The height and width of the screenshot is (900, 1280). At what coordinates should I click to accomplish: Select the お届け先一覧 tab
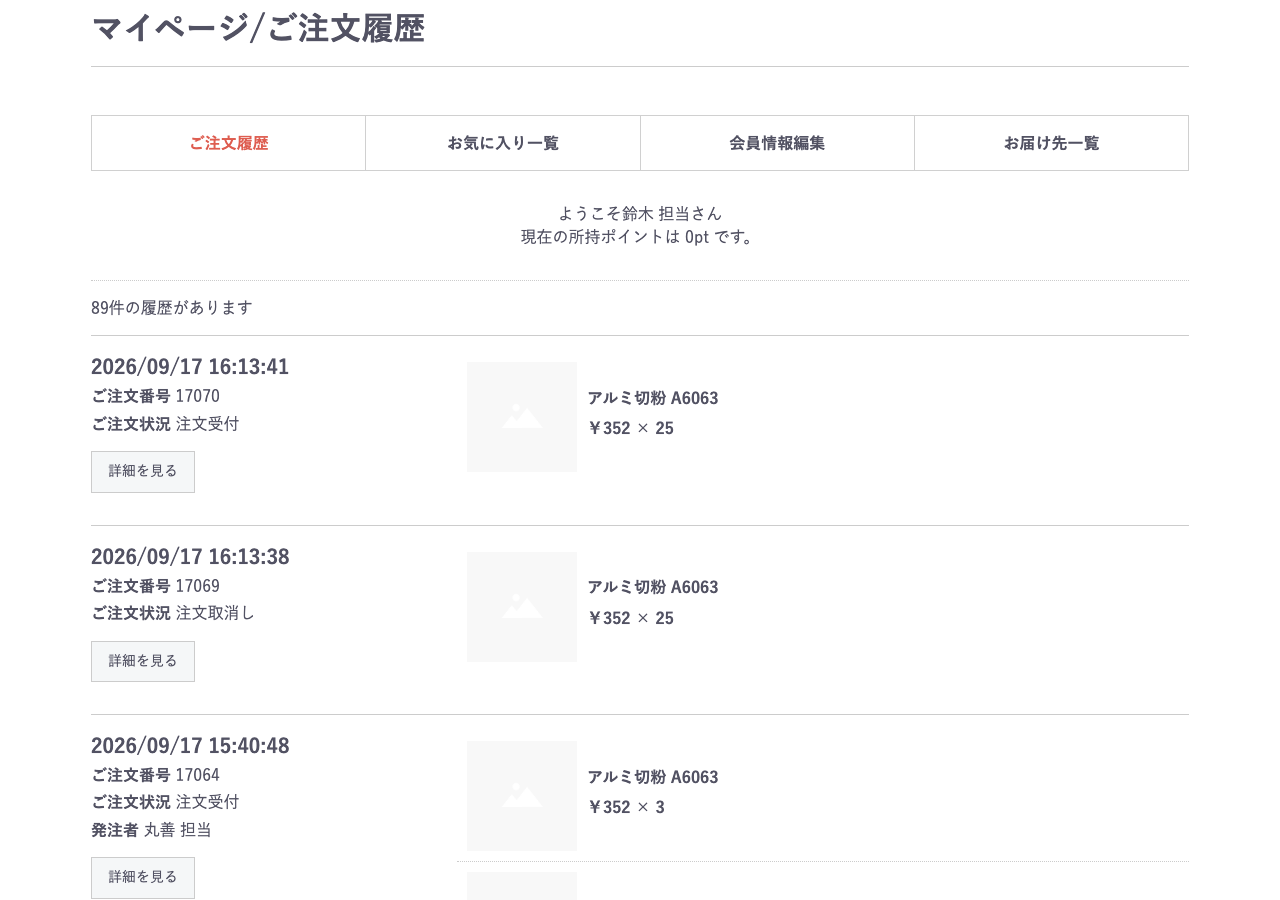click(x=1051, y=143)
